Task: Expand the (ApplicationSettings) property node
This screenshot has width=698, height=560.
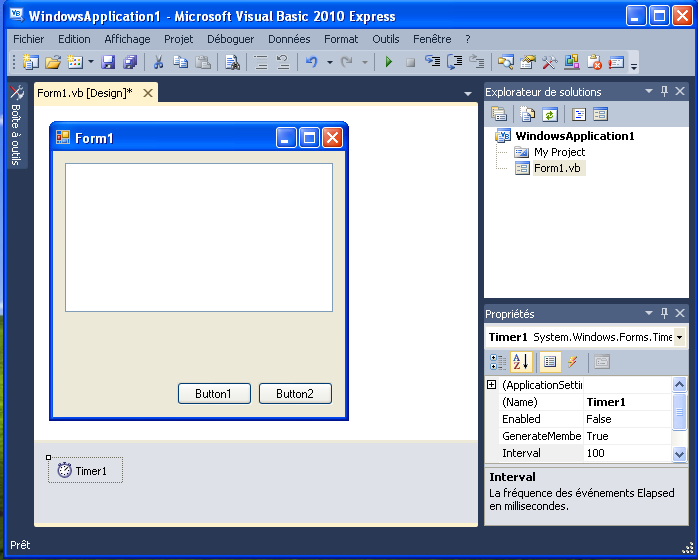Action: [x=491, y=385]
